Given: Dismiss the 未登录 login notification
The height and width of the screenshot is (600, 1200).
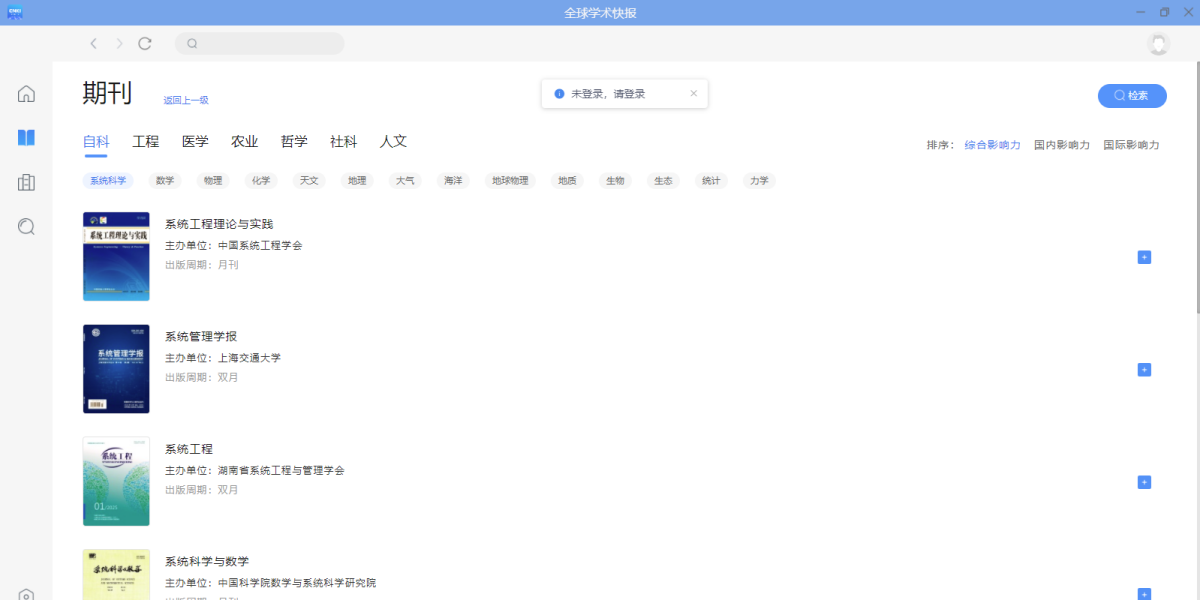Looking at the screenshot, I should point(694,92).
